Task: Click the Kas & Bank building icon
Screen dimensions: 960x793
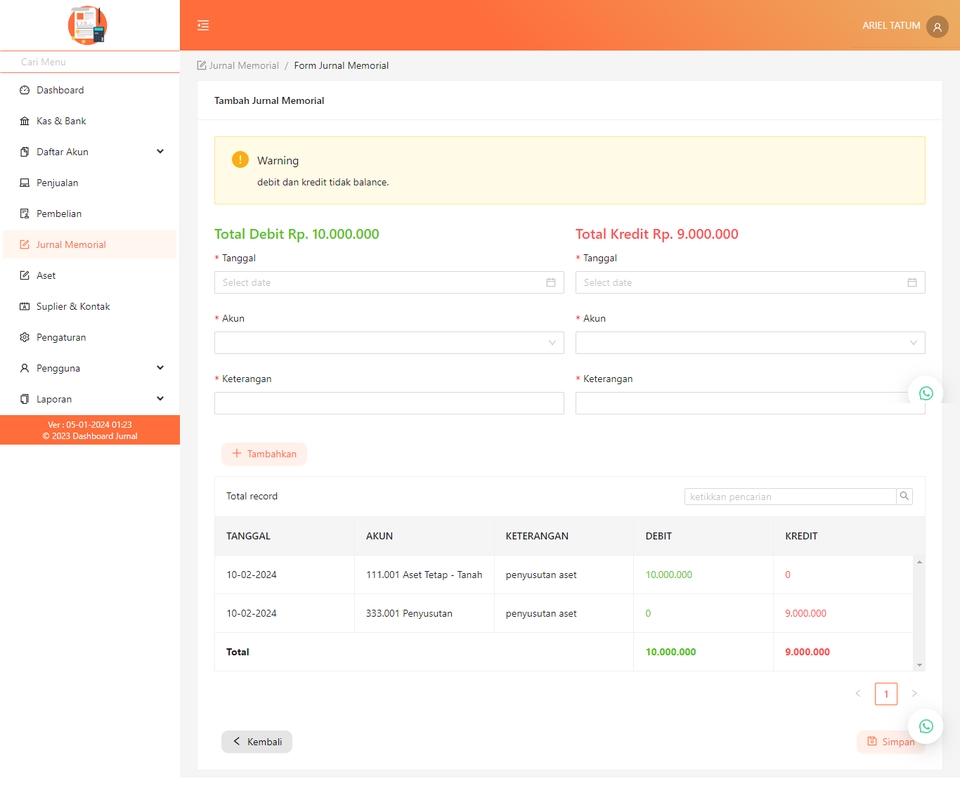Action: coord(24,121)
